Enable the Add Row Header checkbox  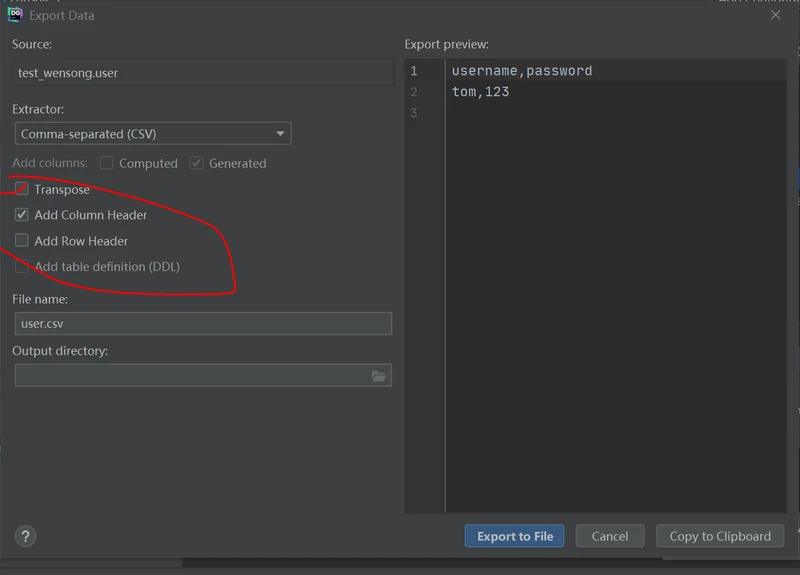(x=21, y=240)
